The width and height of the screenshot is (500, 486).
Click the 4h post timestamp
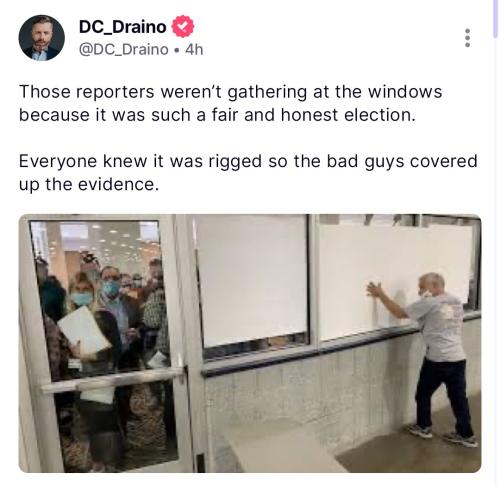(x=194, y=50)
